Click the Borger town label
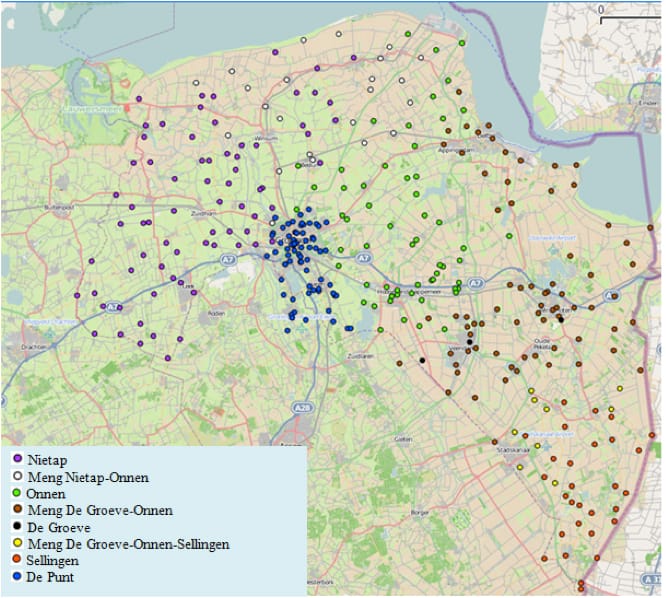 click(420, 513)
